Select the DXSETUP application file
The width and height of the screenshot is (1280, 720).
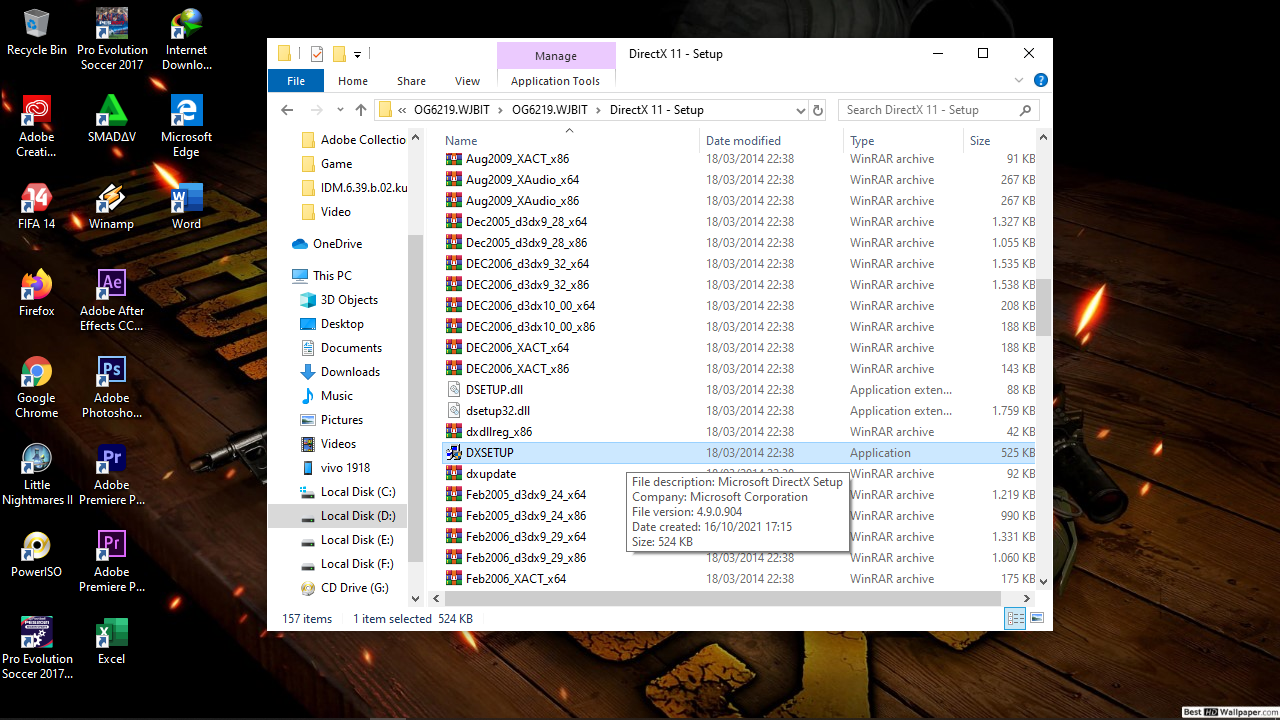739,453
